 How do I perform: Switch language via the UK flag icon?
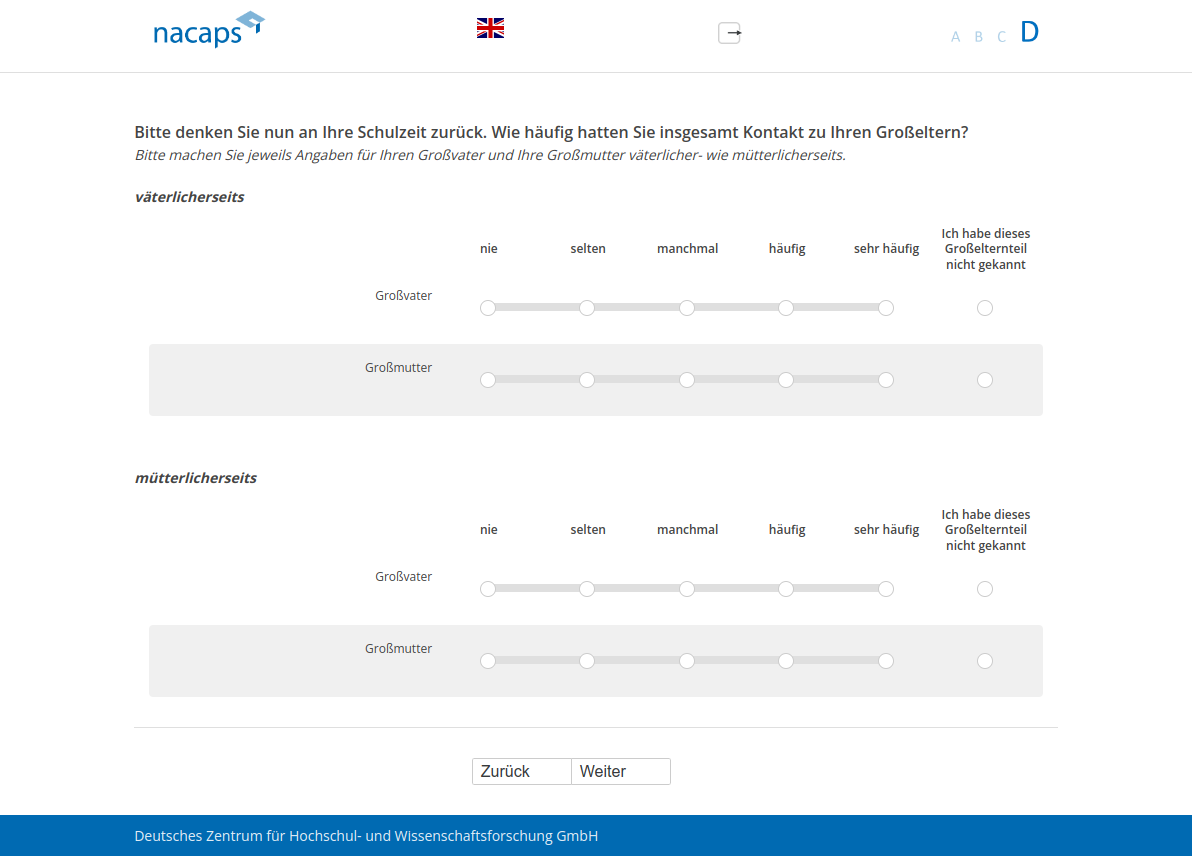pos(490,28)
